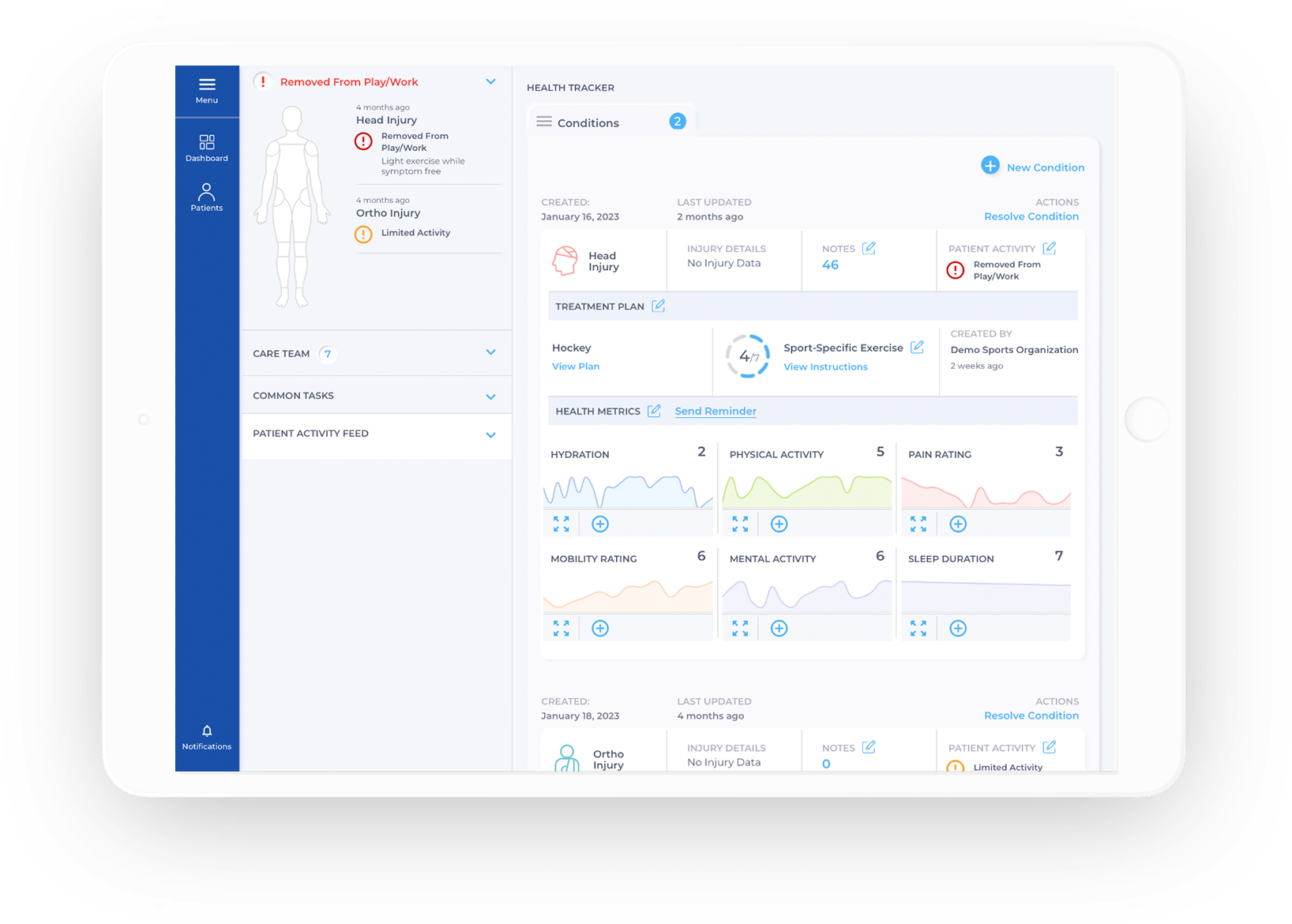Click the Care Team count 7 badge
Screen dimensions: 1292x924
click(328, 353)
